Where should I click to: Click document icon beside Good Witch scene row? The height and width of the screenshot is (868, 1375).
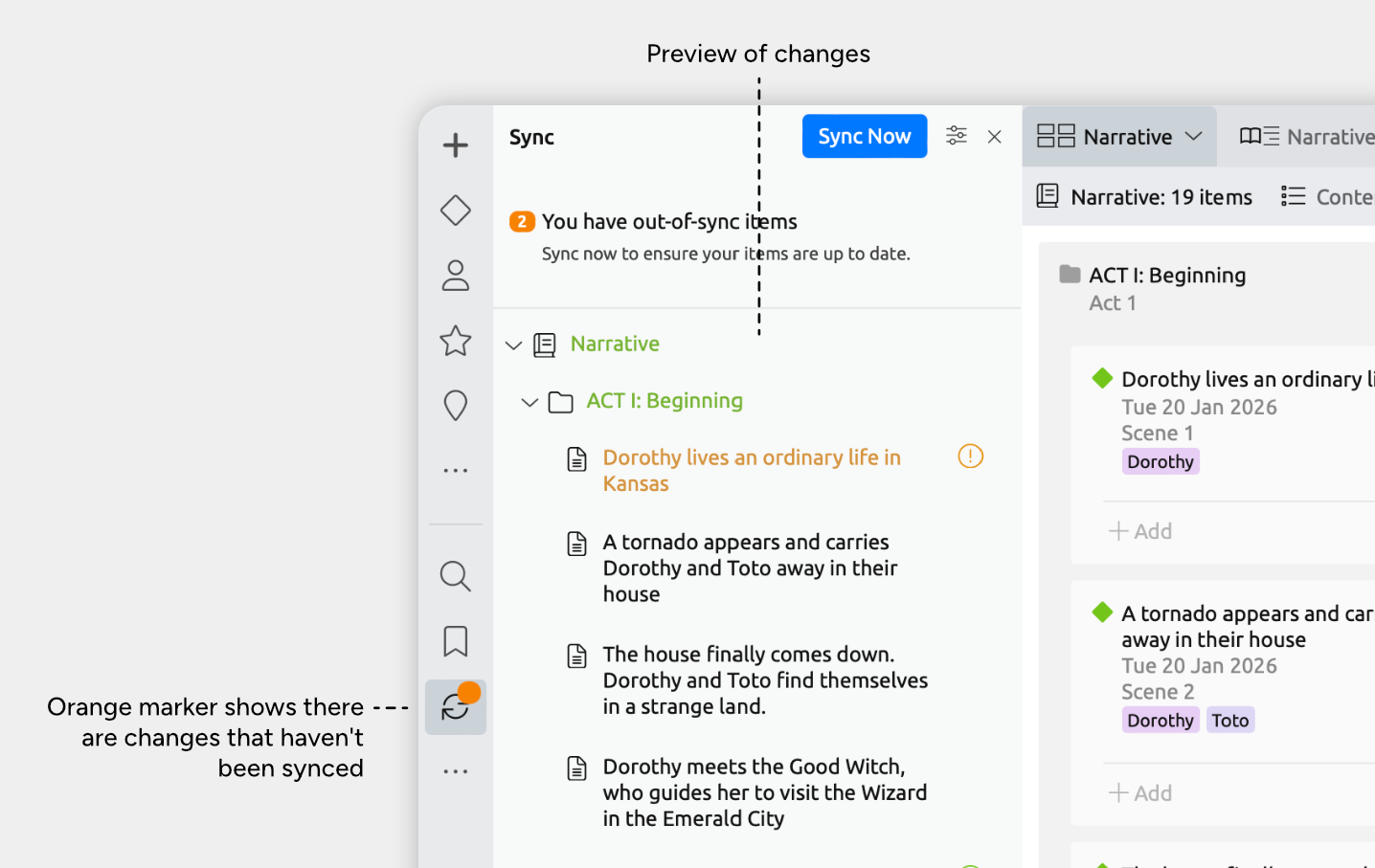click(576, 768)
